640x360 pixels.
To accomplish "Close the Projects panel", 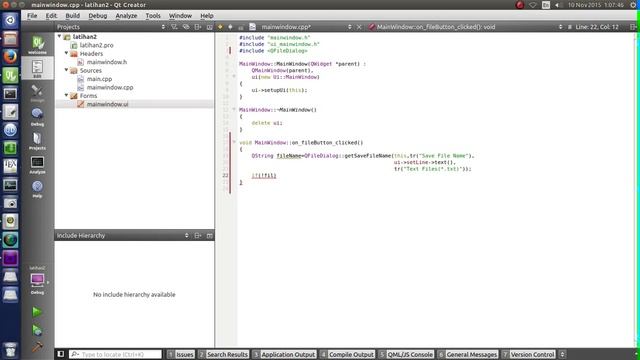I will (x=209, y=27).
